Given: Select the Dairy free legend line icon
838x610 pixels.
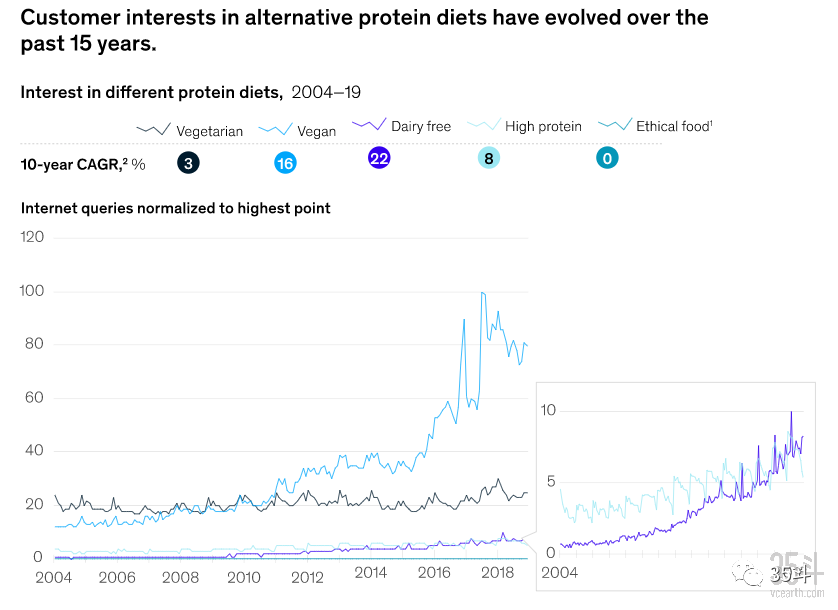Looking at the screenshot, I should click(x=369, y=126).
